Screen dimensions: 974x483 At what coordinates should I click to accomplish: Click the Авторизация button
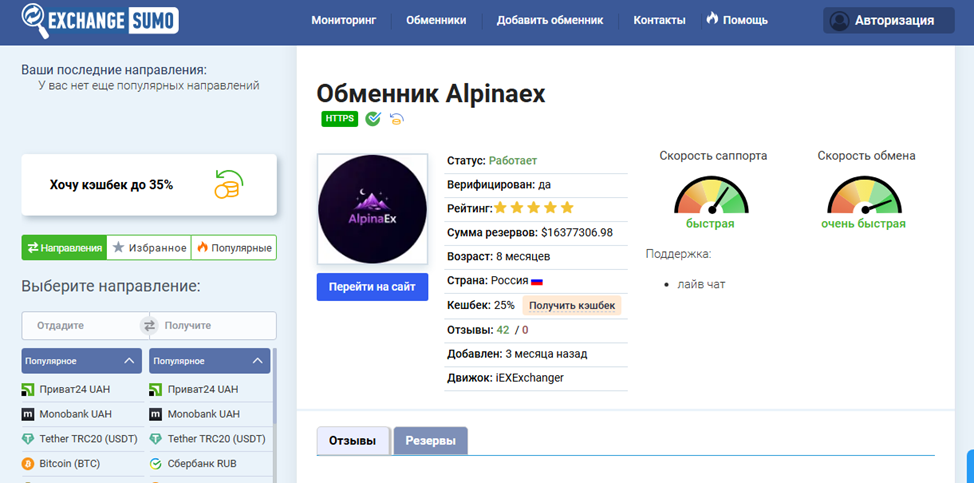point(888,20)
